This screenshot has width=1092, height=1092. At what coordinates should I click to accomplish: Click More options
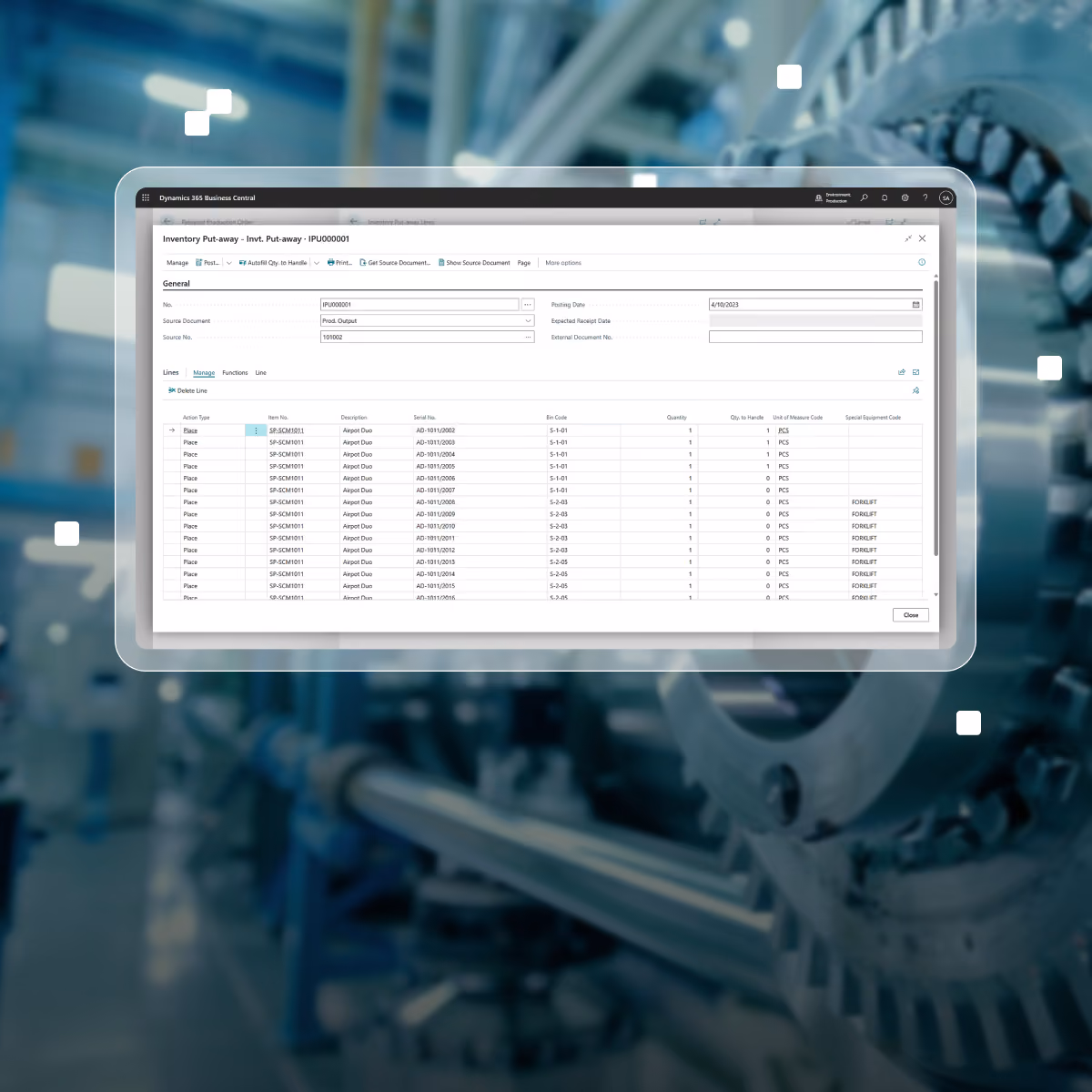563,263
